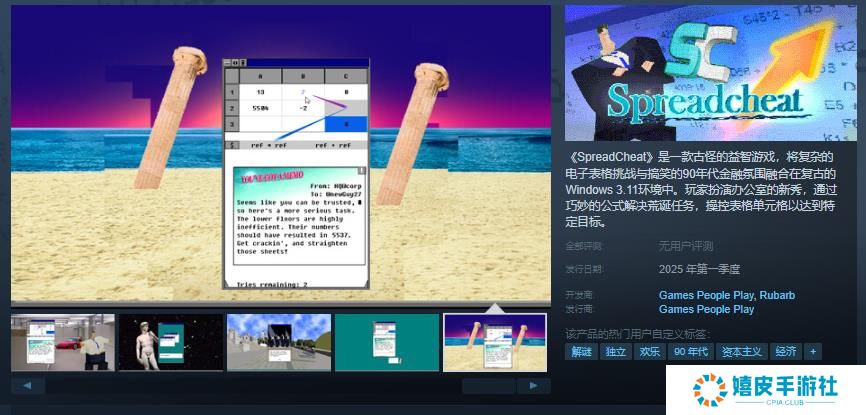Select the teal background screenshot thumbnail
866x415 pixels.
click(386, 343)
